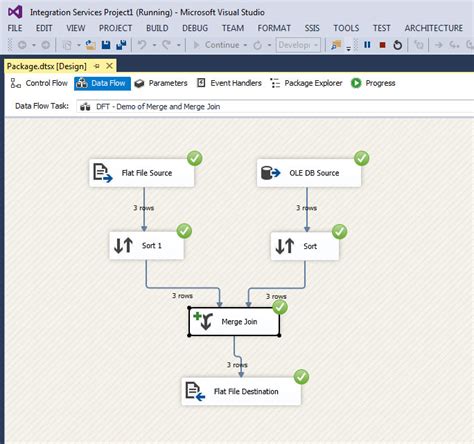
Task: Pause execution with the Break All button
Action: click(x=367, y=45)
